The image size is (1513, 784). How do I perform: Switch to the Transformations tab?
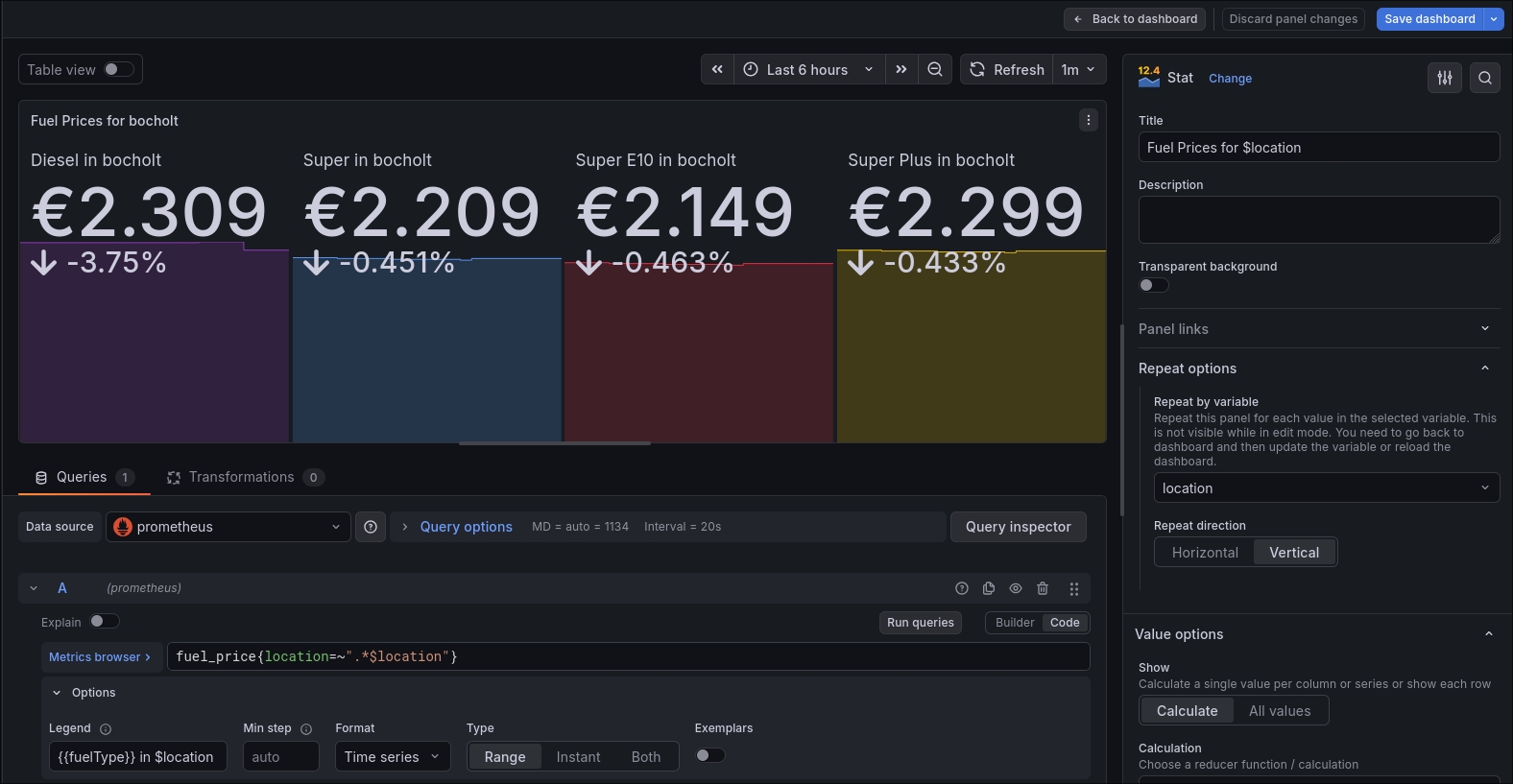coord(242,477)
